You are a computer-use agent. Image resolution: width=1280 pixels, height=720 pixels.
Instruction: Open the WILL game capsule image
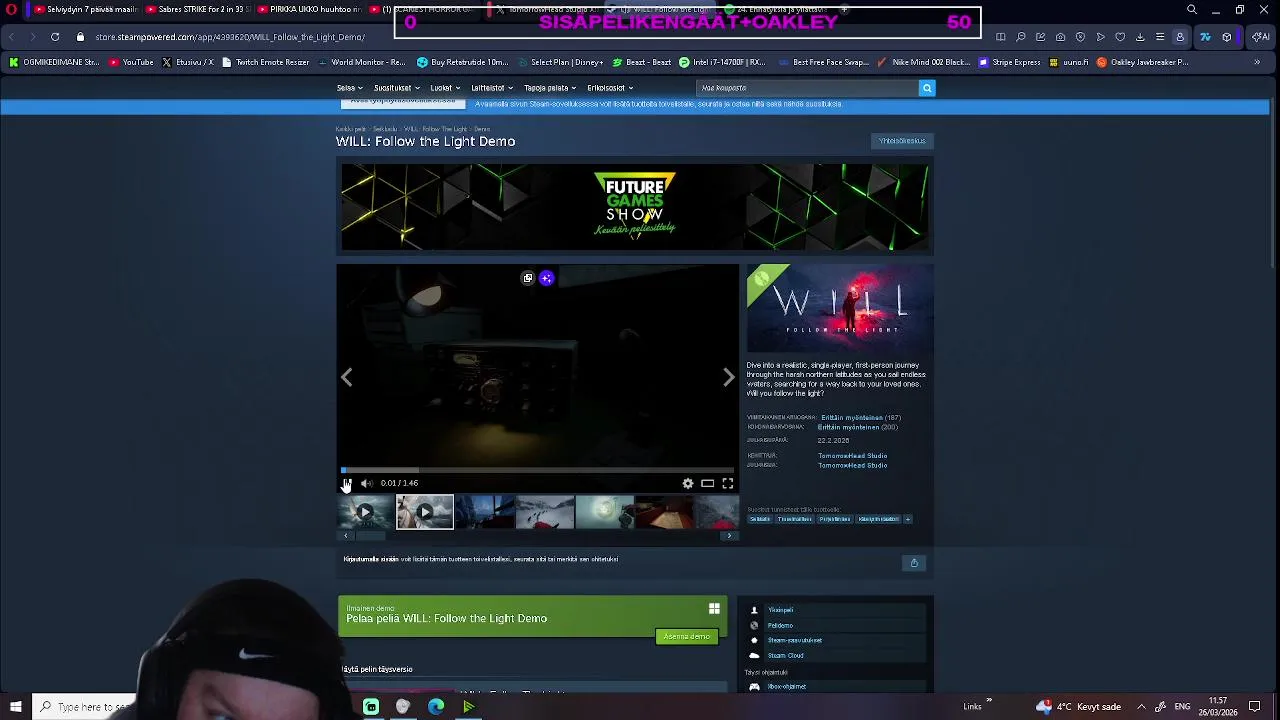tap(840, 308)
